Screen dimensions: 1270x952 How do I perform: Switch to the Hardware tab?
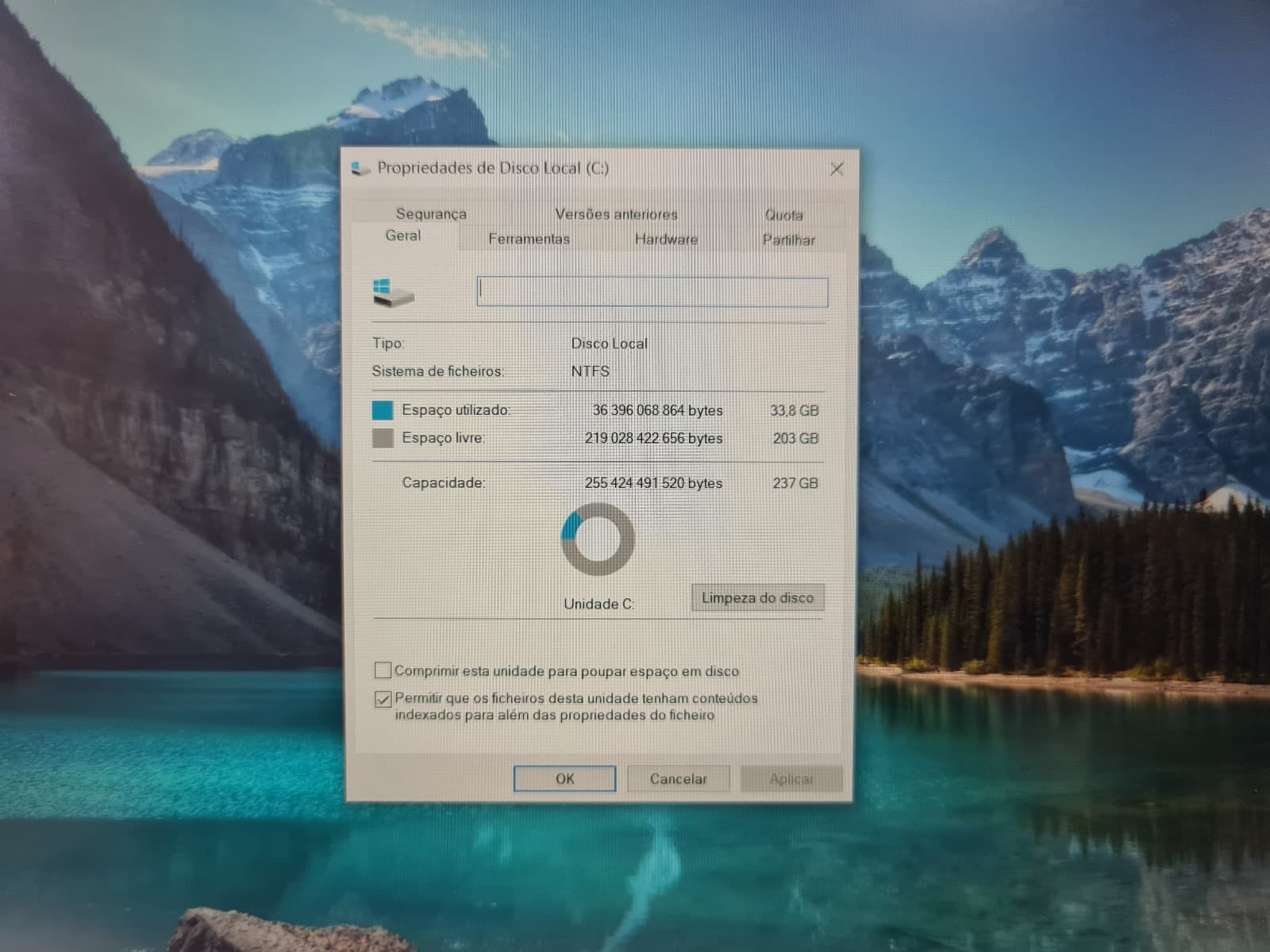coord(666,239)
